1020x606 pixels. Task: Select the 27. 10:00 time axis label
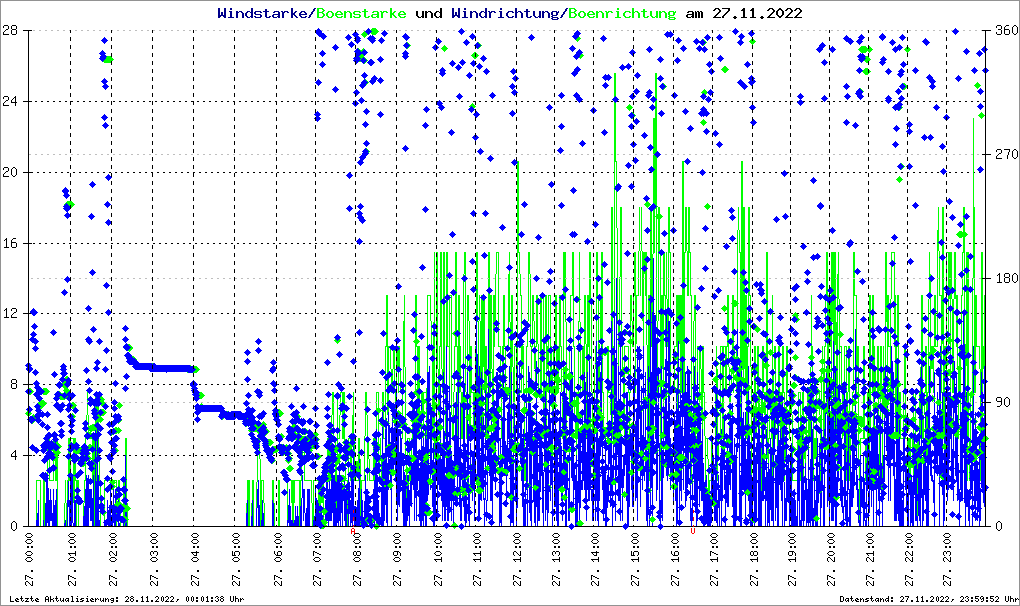(x=438, y=560)
